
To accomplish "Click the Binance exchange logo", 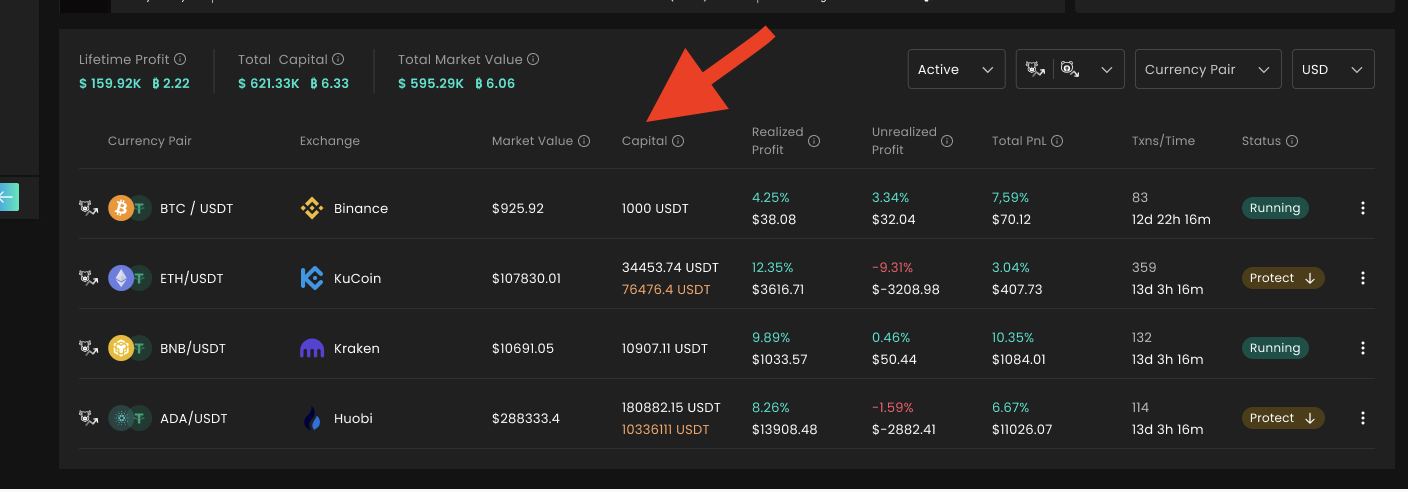I will coord(312,209).
